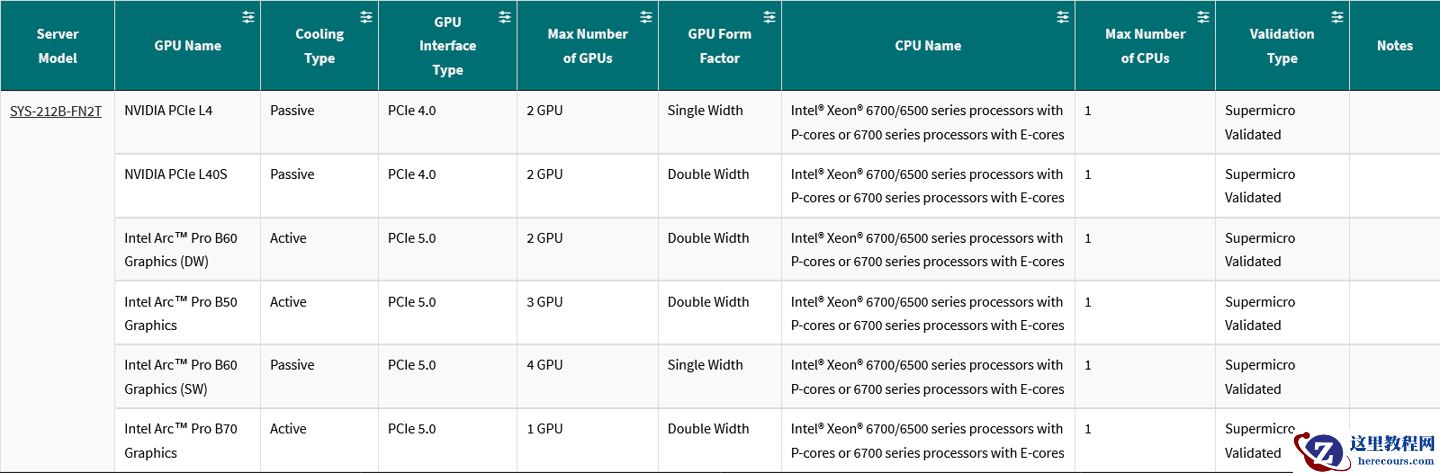Click Intel Arc Pro B50 Graphics cell
1440x473 pixels.
(181, 313)
